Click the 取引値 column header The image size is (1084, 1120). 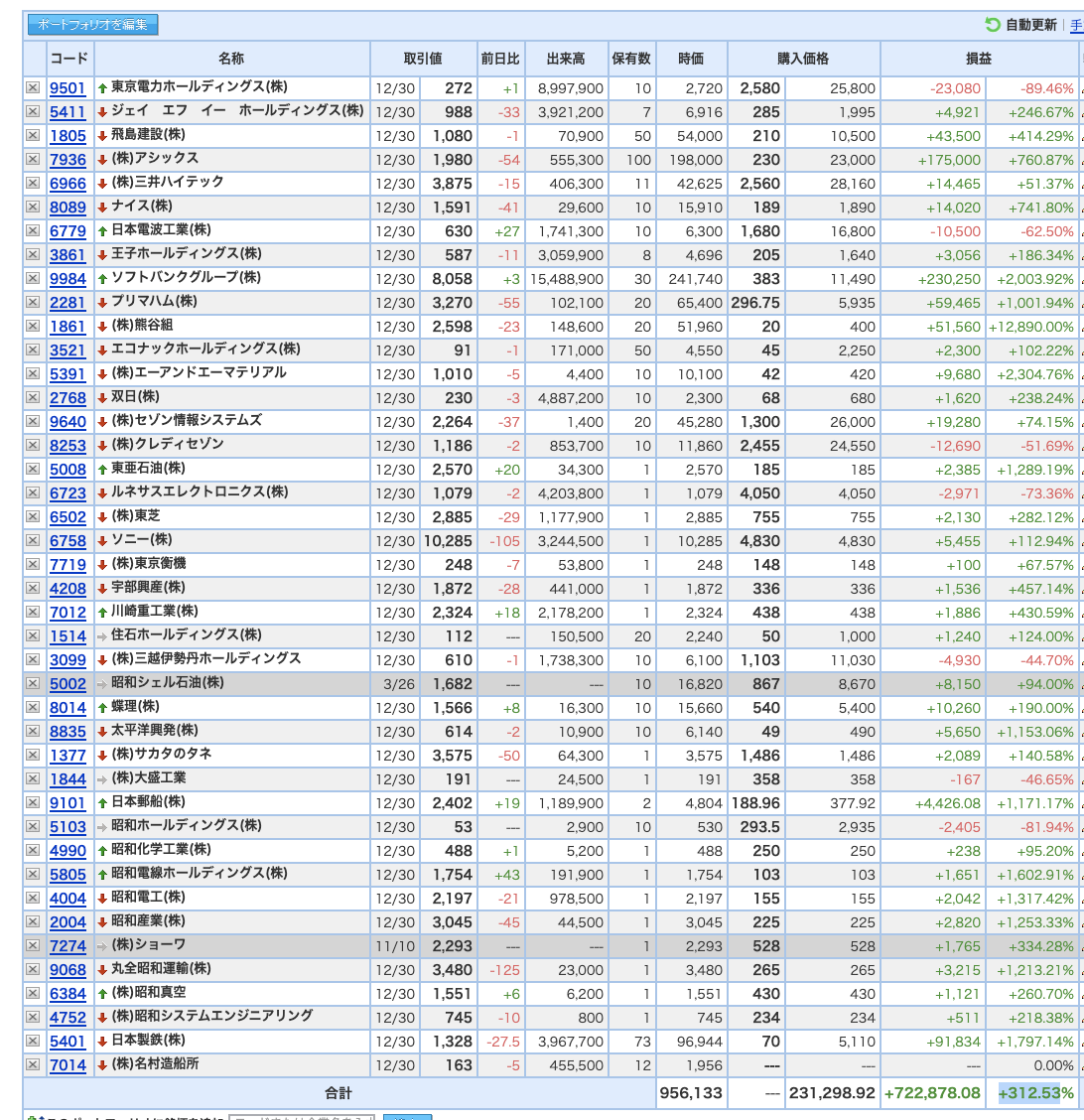tap(423, 59)
